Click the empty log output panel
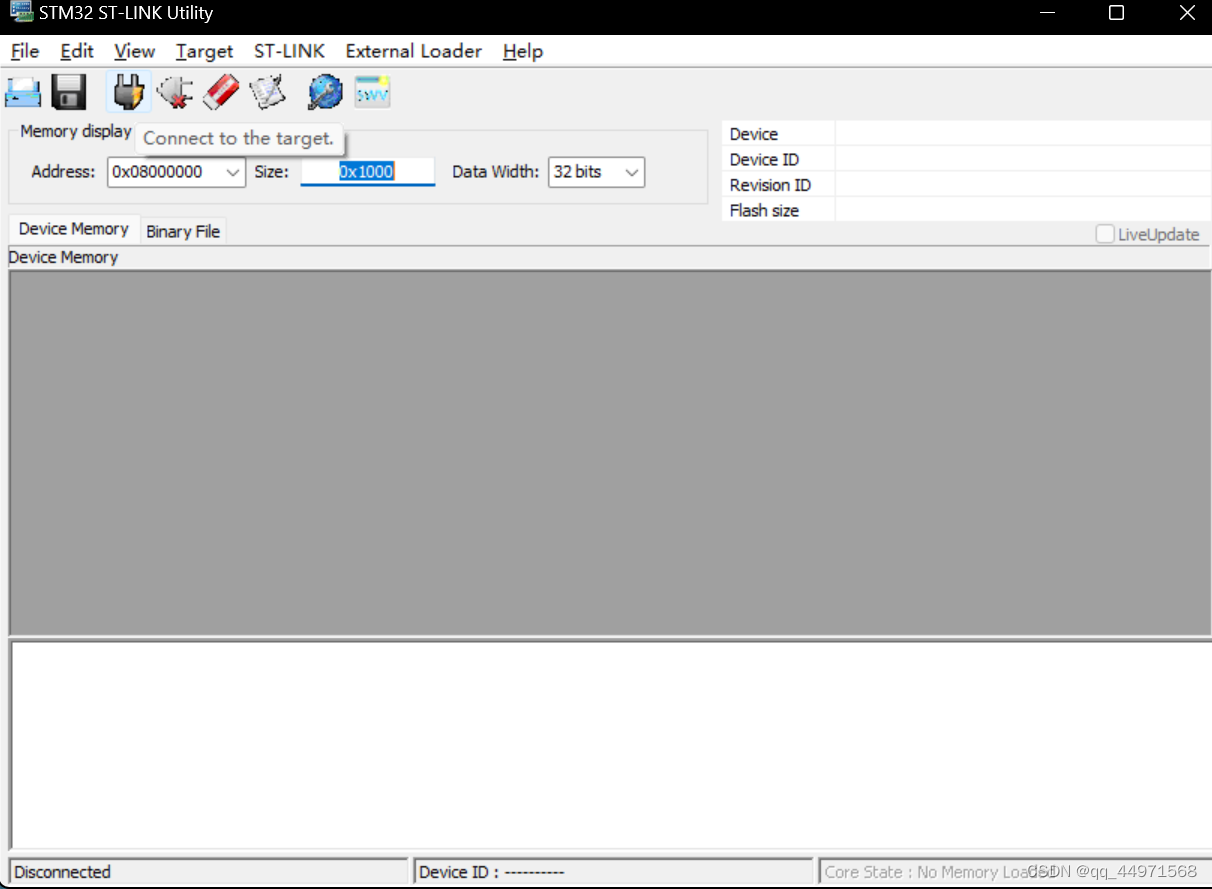The height and width of the screenshot is (889, 1212). tap(610, 745)
